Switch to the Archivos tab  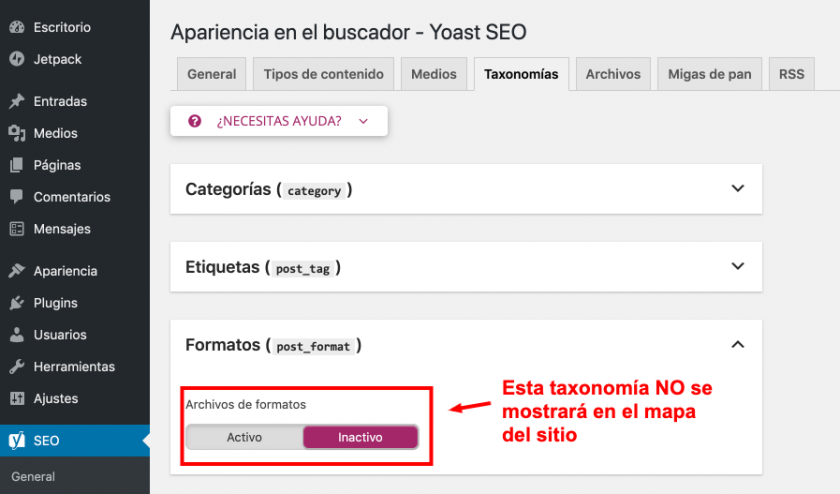point(613,74)
